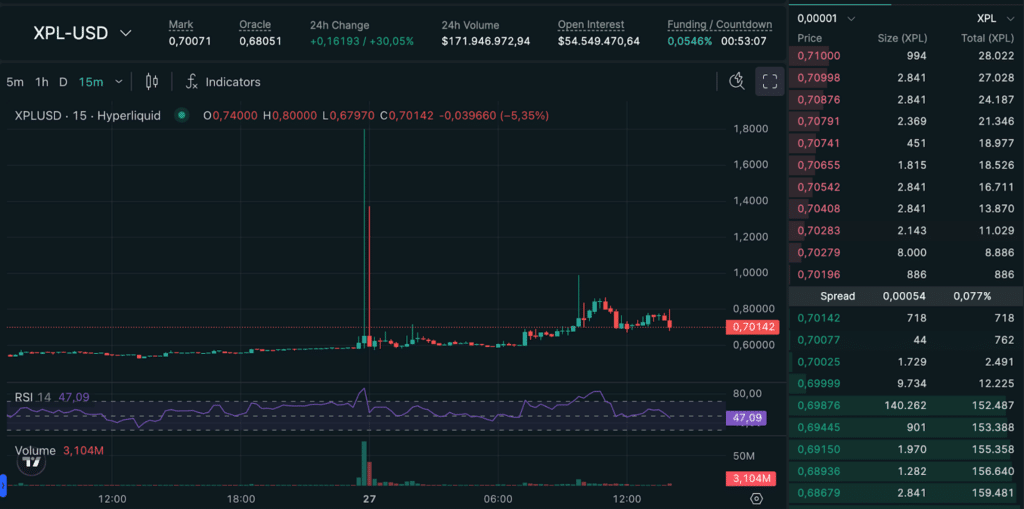Click the 24h Volume value $171.946.972,94
This screenshot has width=1024, height=509.
tap(486, 41)
